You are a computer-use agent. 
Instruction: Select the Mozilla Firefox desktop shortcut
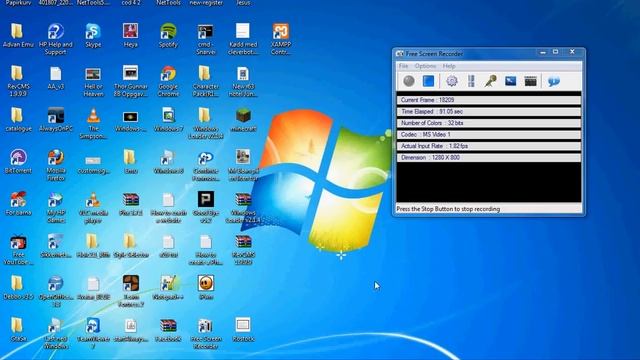56,165
